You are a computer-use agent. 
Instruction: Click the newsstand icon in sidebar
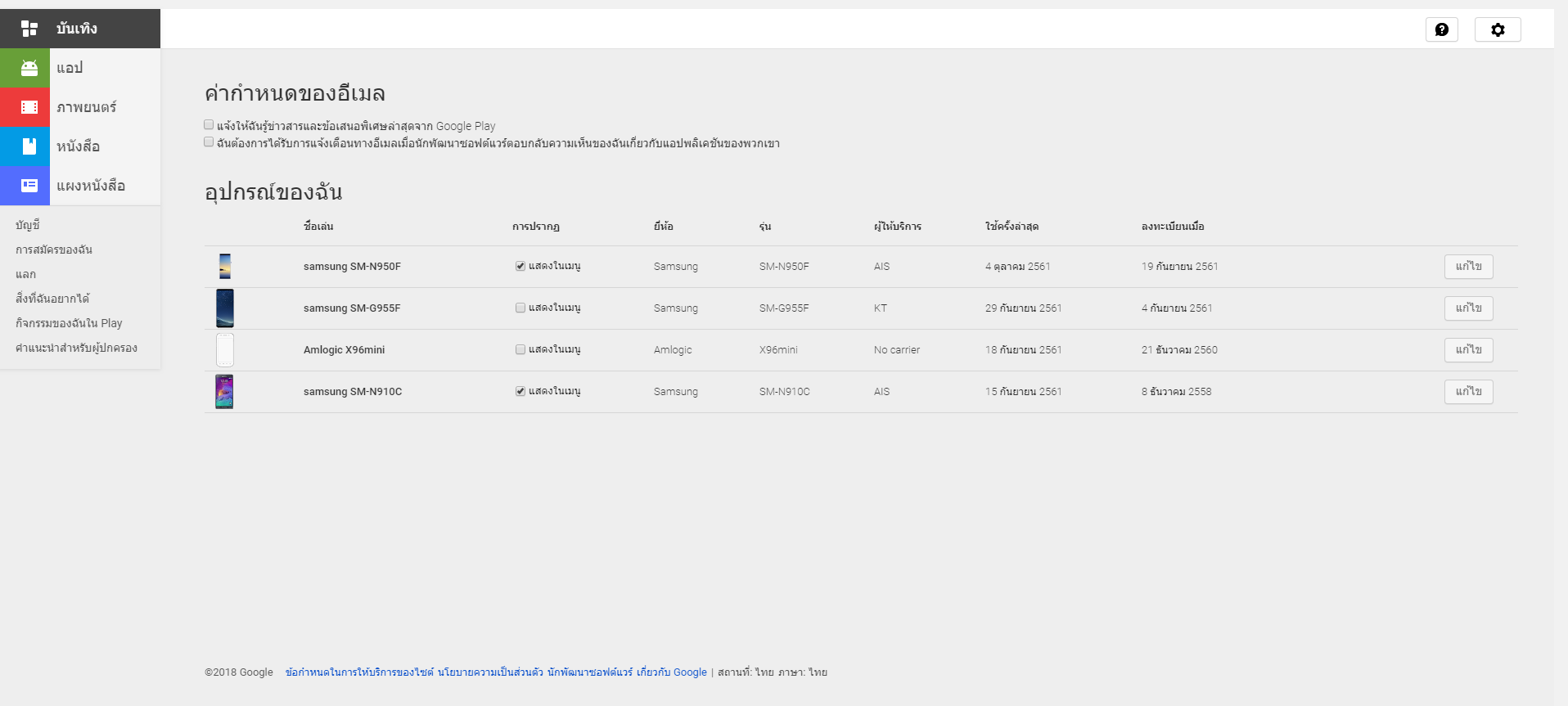[29, 186]
